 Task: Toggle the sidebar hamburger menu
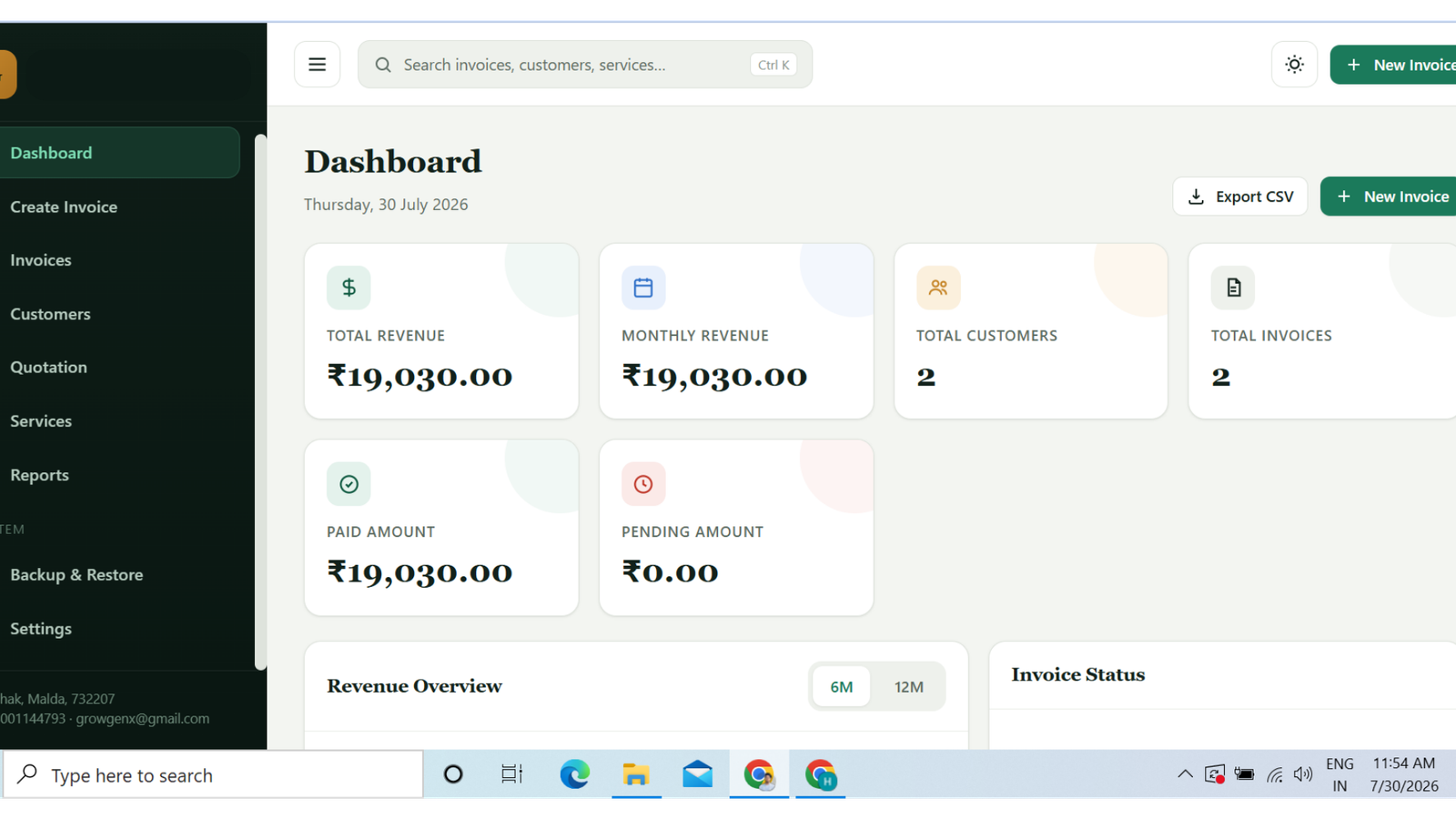click(x=317, y=65)
